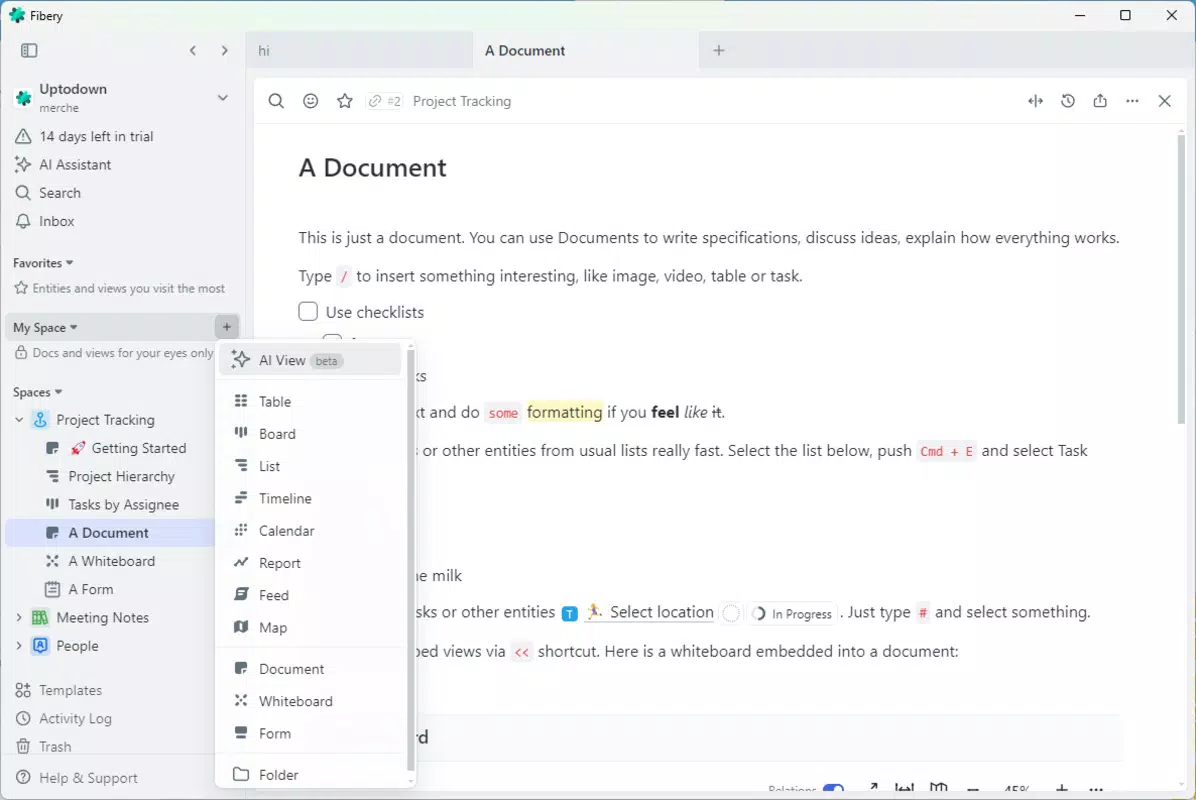This screenshot has width=1196, height=800.
Task: Select the 'A Document' tab
Action: coord(585,50)
